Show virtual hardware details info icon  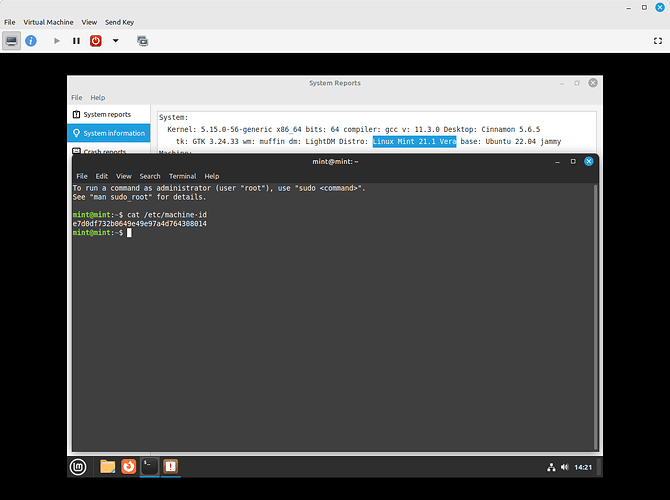(32, 41)
